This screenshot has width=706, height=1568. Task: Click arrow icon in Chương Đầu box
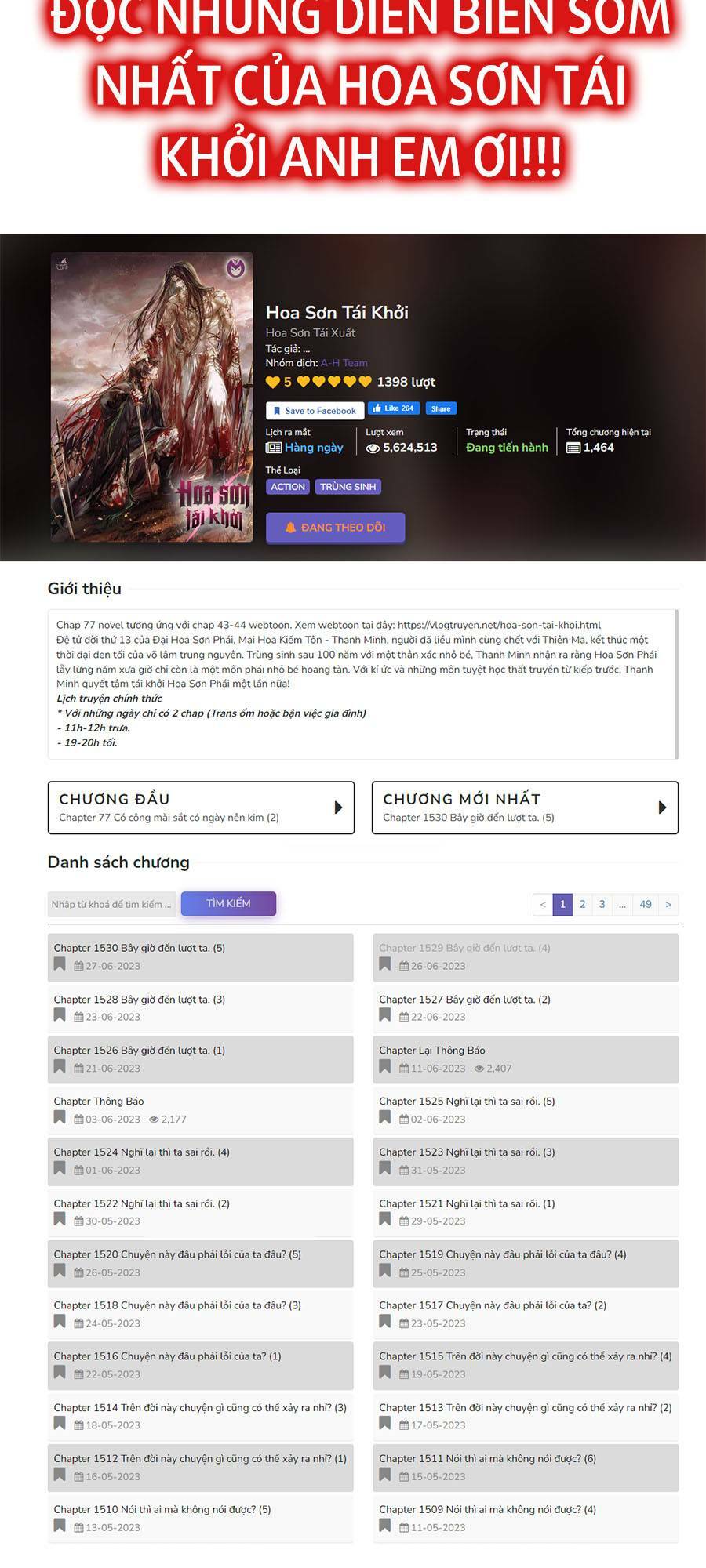click(339, 807)
